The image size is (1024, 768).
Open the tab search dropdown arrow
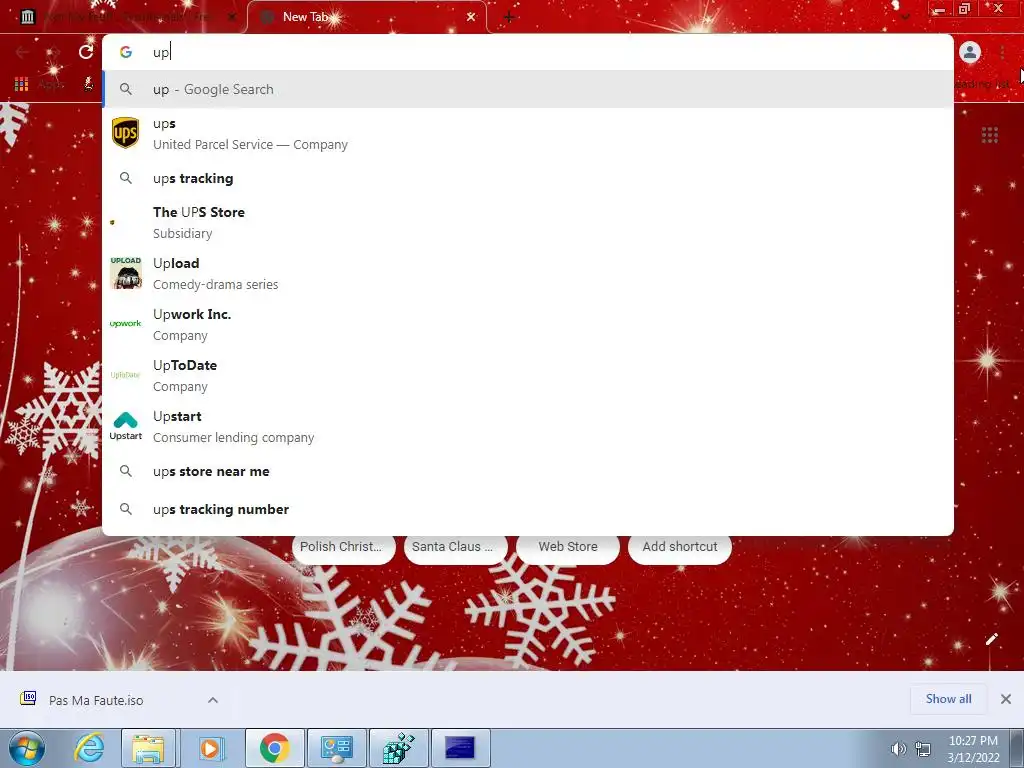click(905, 17)
